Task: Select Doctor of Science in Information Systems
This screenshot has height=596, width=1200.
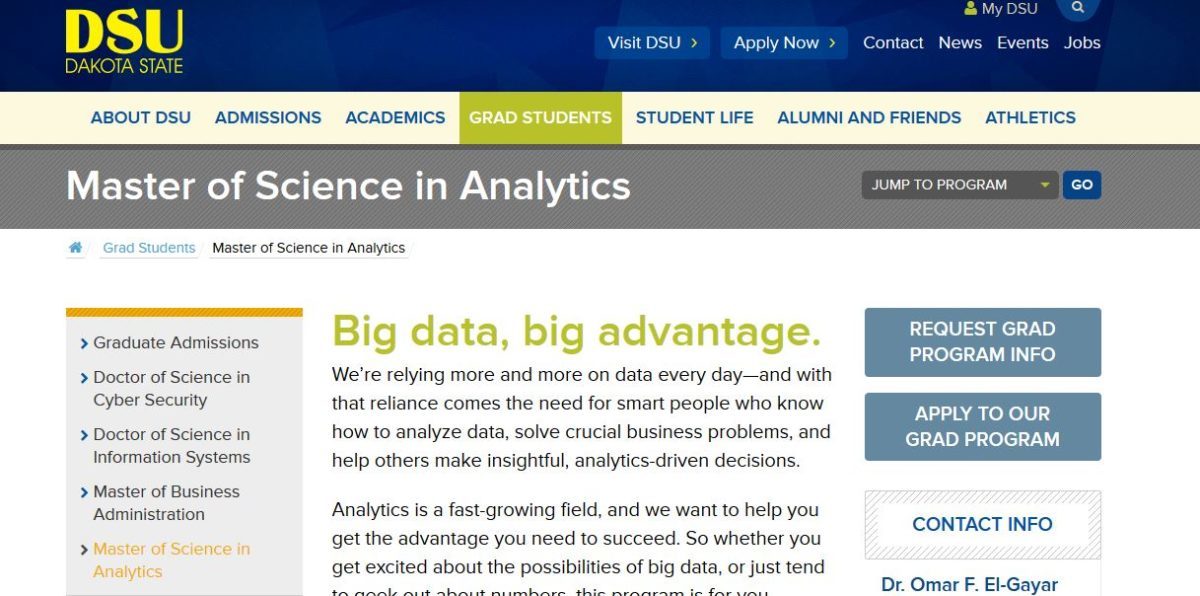Action: click(x=171, y=446)
